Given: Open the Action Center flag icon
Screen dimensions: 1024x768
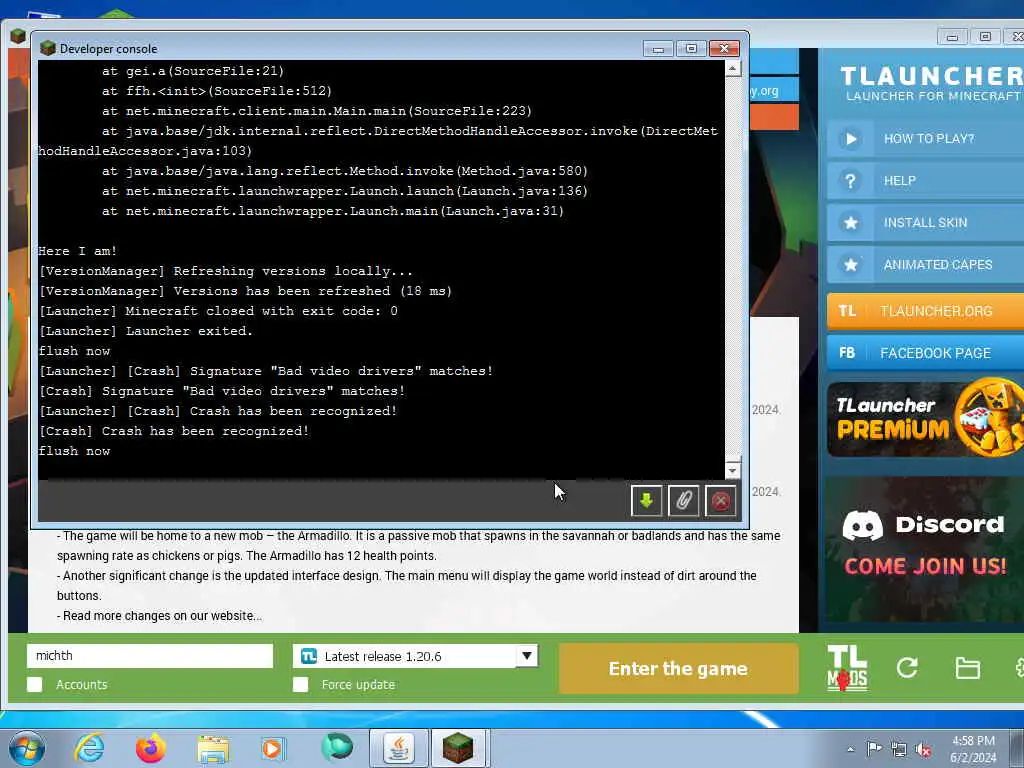Looking at the screenshot, I should (x=874, y=748).
